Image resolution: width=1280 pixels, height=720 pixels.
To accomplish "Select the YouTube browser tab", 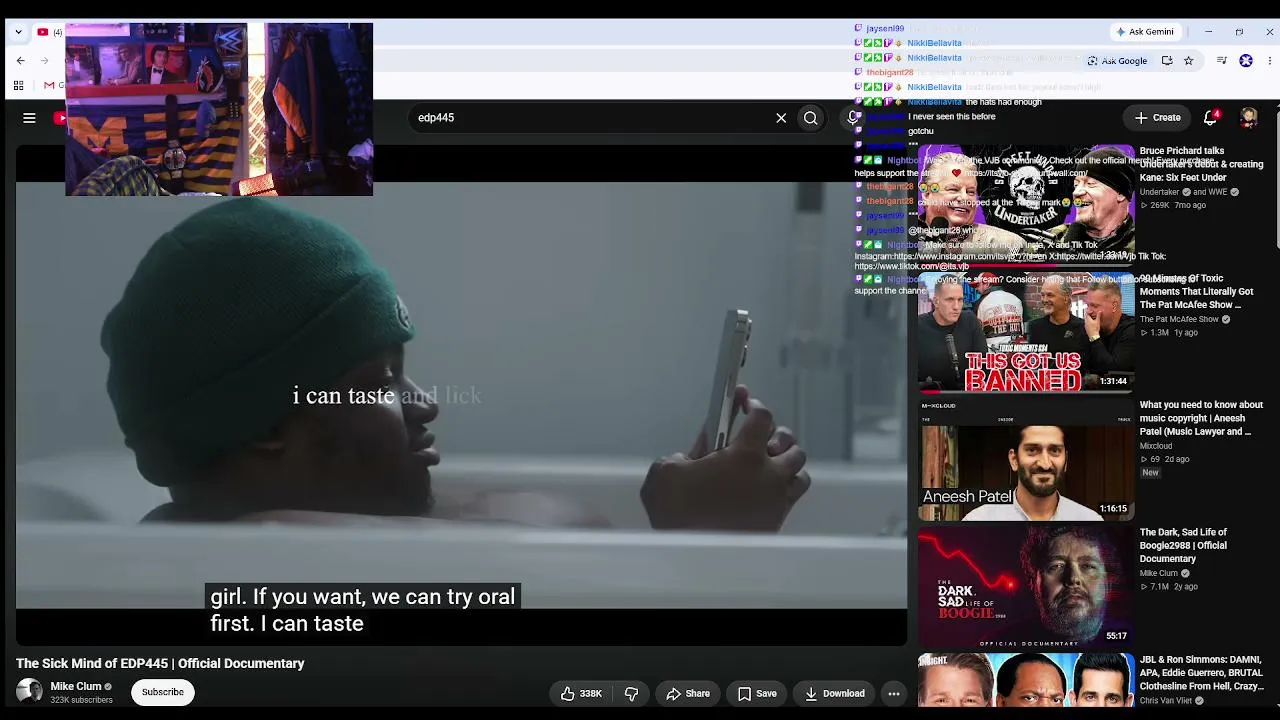I will [x=48, y=32].
